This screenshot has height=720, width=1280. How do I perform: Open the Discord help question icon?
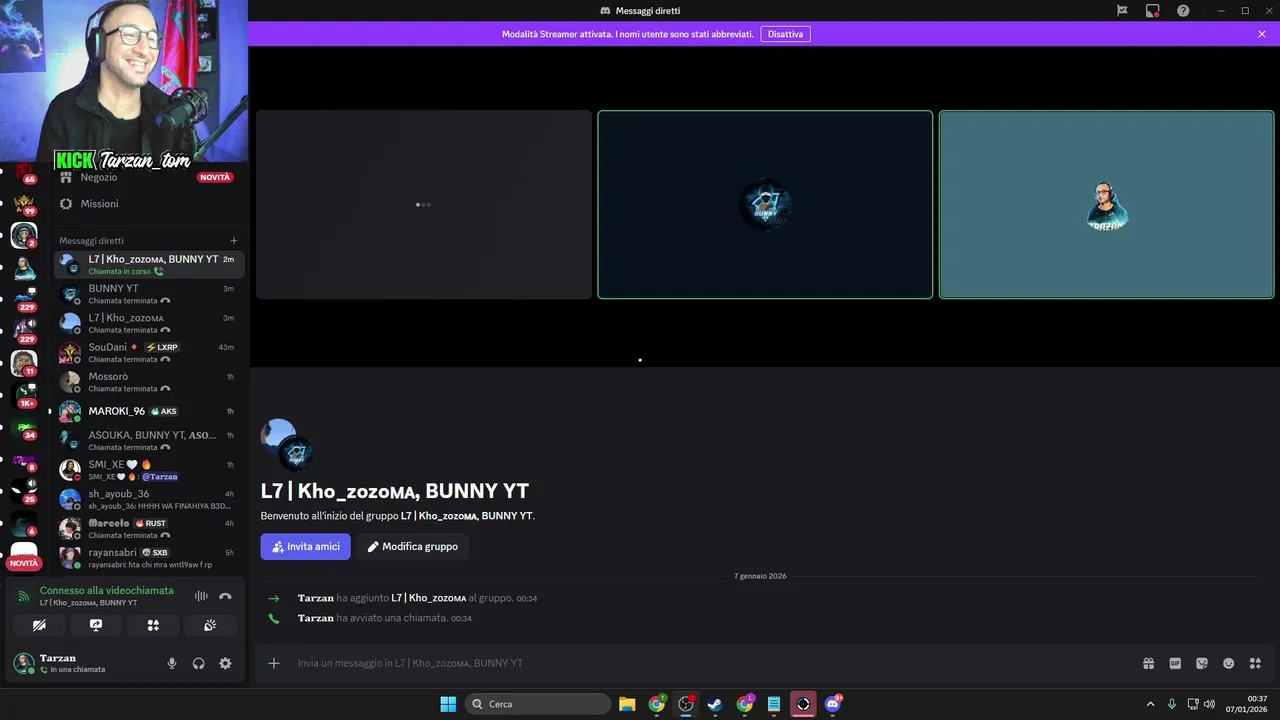point(1183,10)
